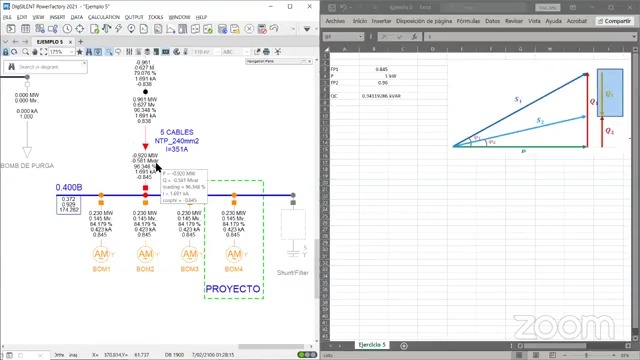Image resolution: width=640 pixels, height=360 pixels.
Task: Click the print diagram icon
Action: 267,52
